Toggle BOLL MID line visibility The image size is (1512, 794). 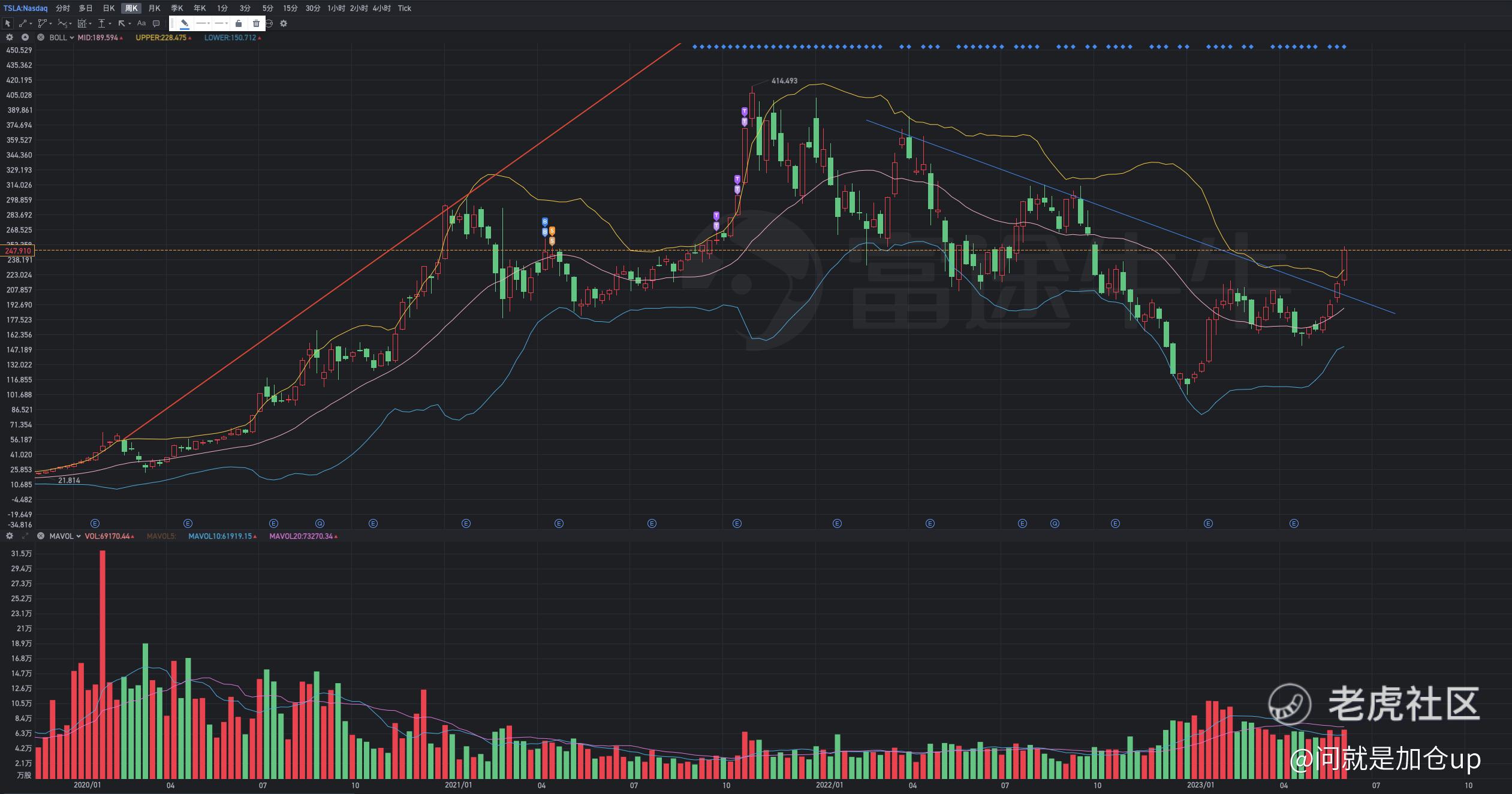pos(100,37)
